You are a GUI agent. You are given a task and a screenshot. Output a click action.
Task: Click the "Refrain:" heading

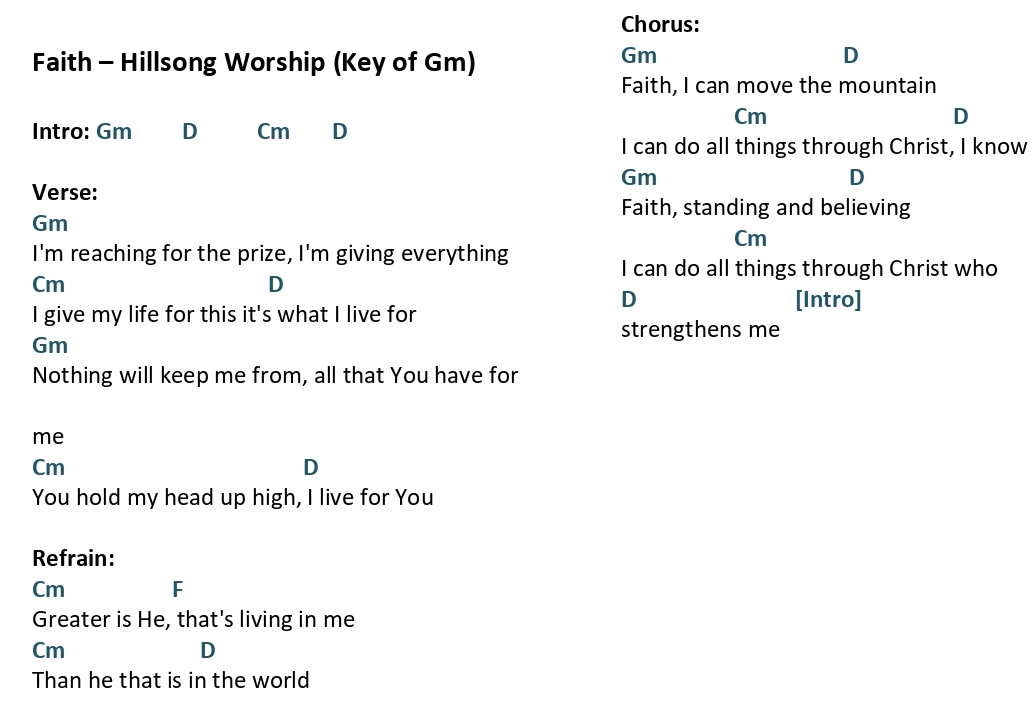(74, 558)
